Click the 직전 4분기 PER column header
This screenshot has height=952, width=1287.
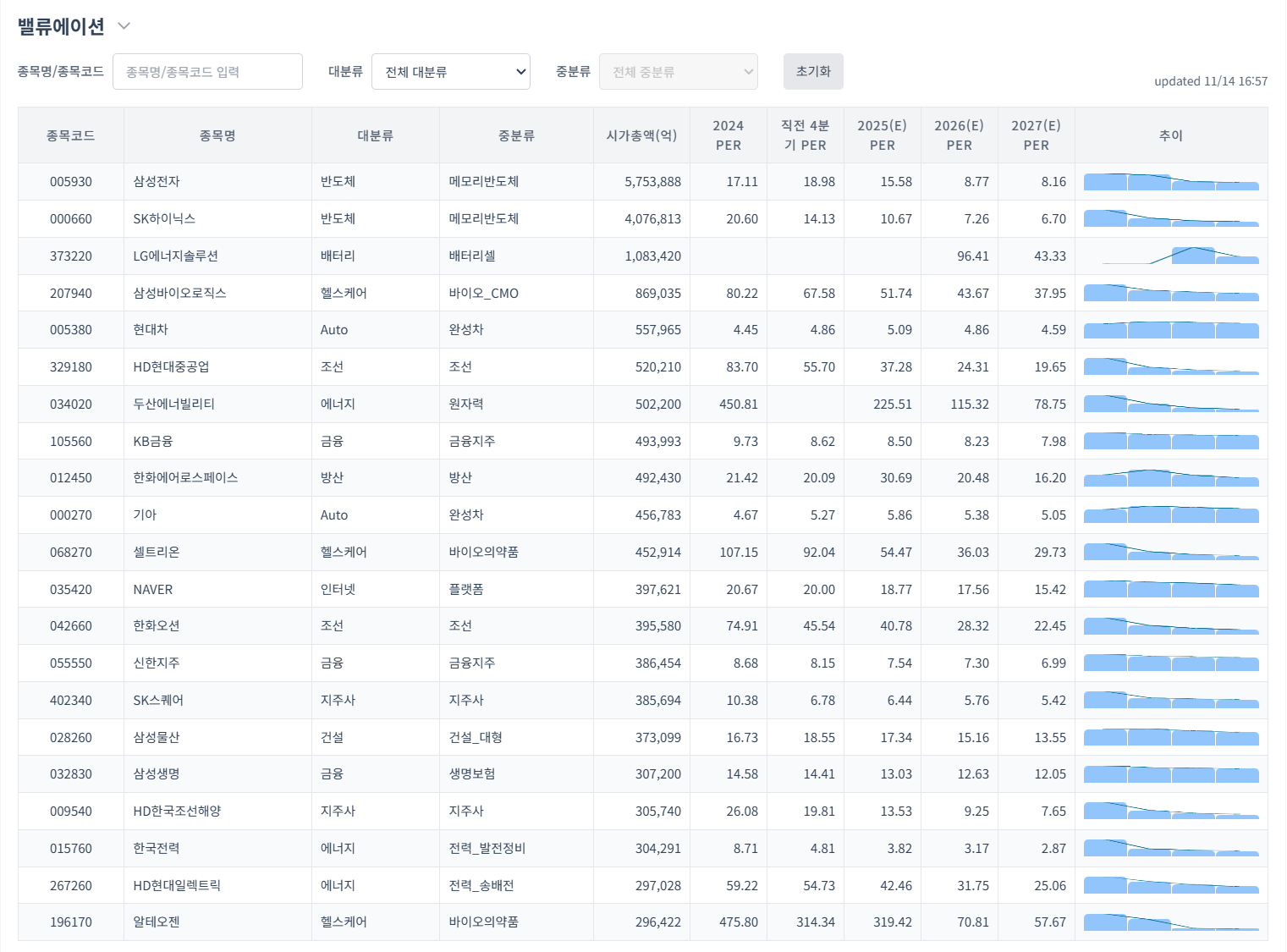[x=805, y=135]
